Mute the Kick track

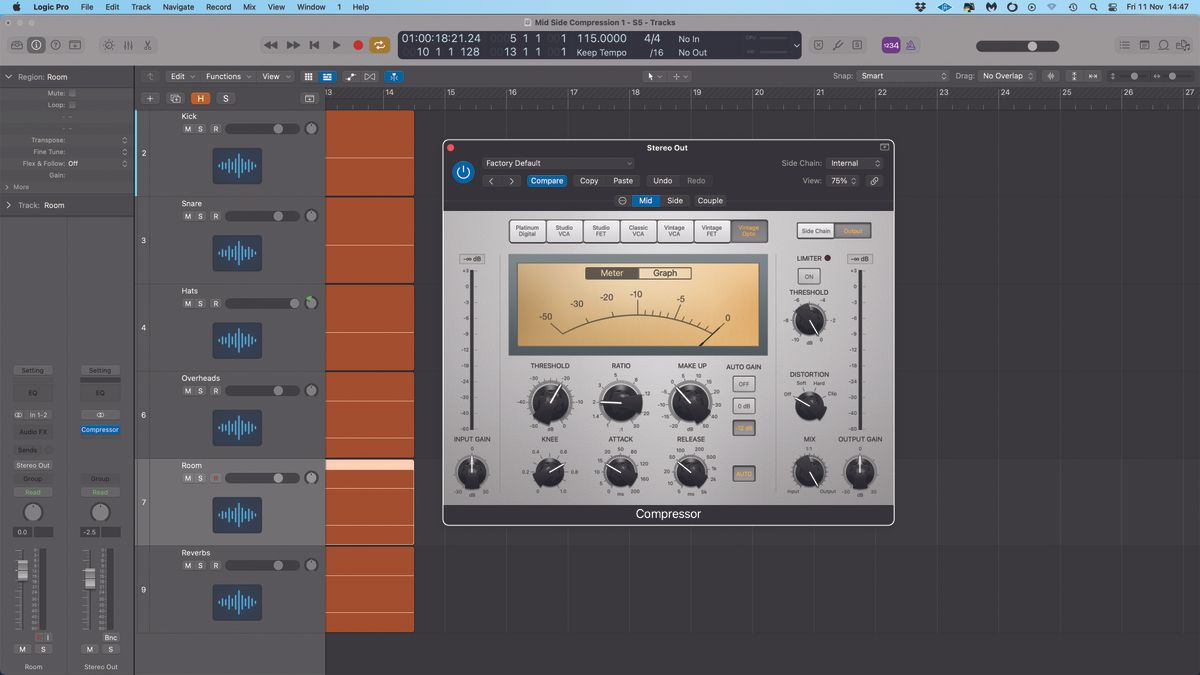pos(187,128)
